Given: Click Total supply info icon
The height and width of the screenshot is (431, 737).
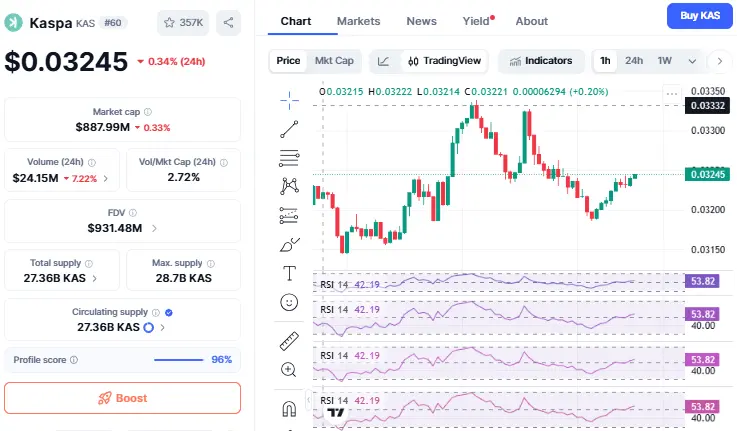Looking at the screenshot, I should coord(89,264).
